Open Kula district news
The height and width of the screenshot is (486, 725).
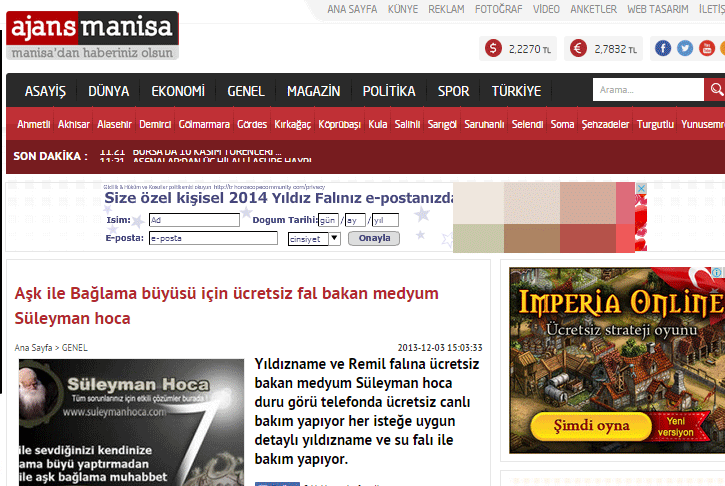pyautogui.click(x=377, y=124)
